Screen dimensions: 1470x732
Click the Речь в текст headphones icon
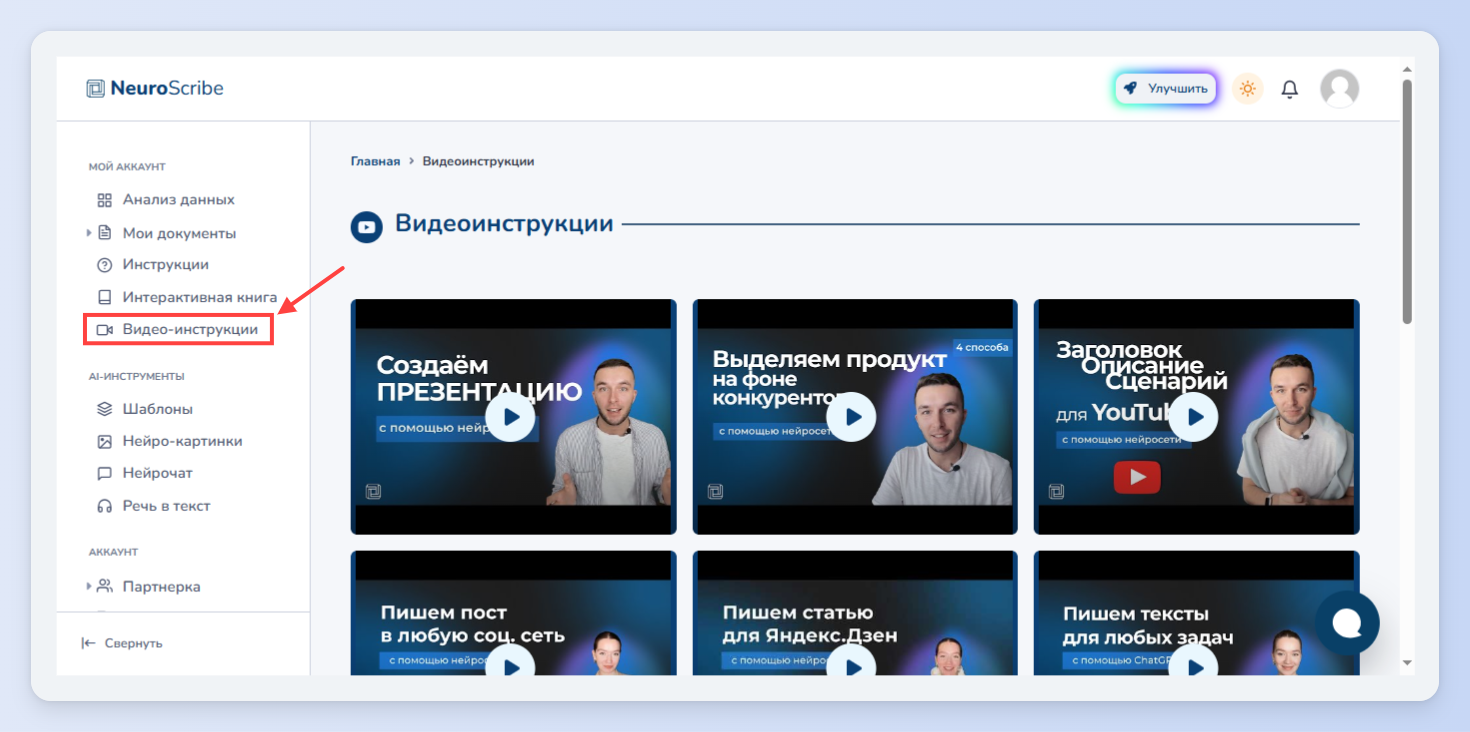[104, 506]
